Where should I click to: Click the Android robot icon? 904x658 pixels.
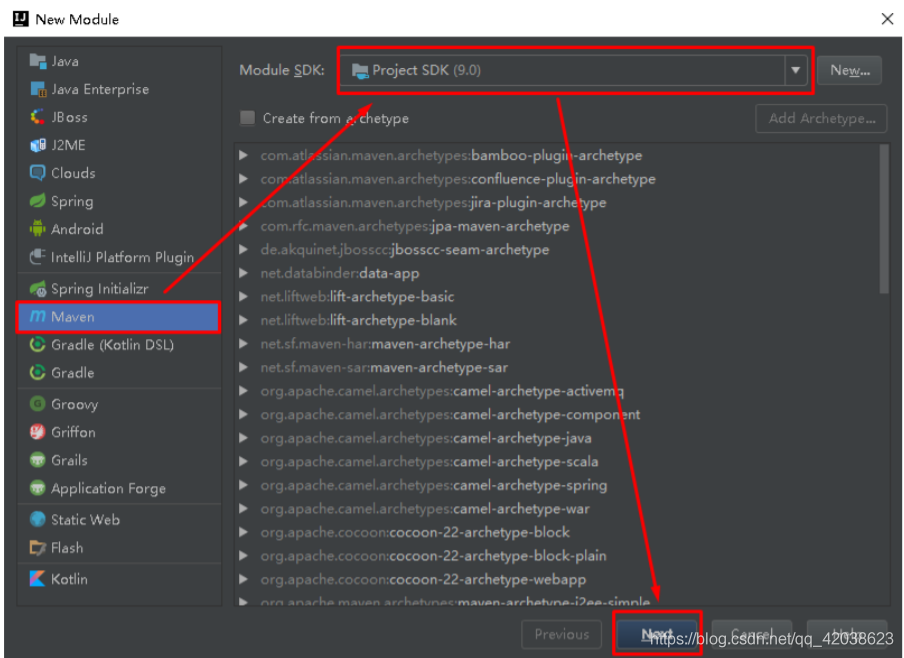tap(37, 229)
